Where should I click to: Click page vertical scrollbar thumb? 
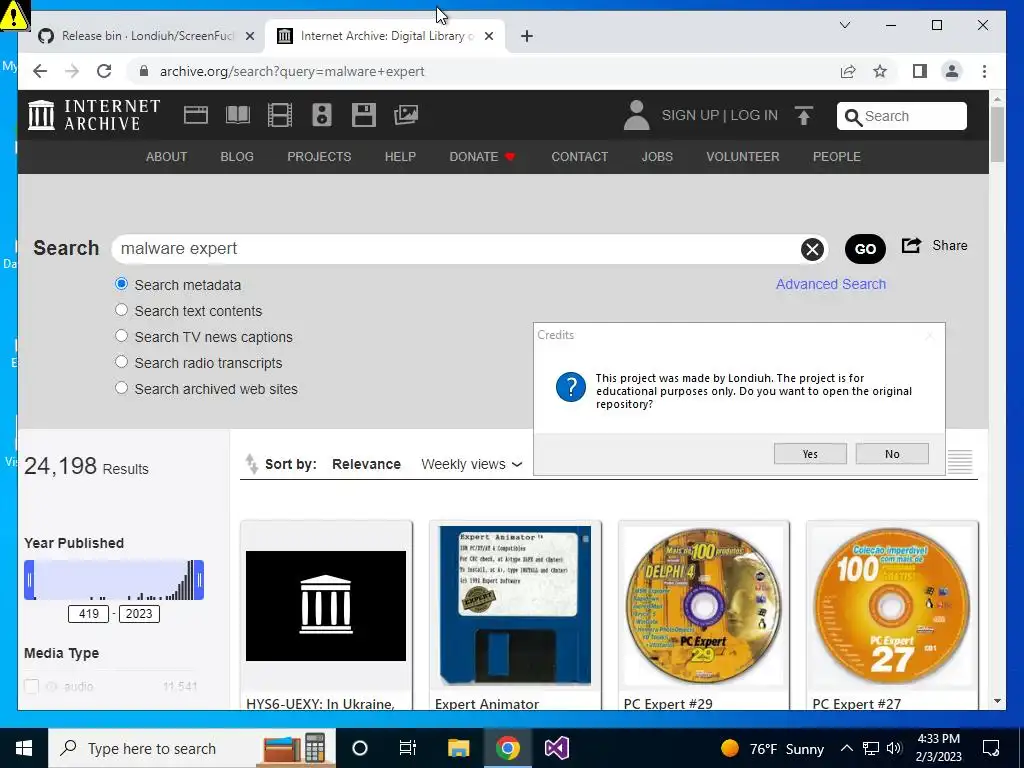pos(997,134)
